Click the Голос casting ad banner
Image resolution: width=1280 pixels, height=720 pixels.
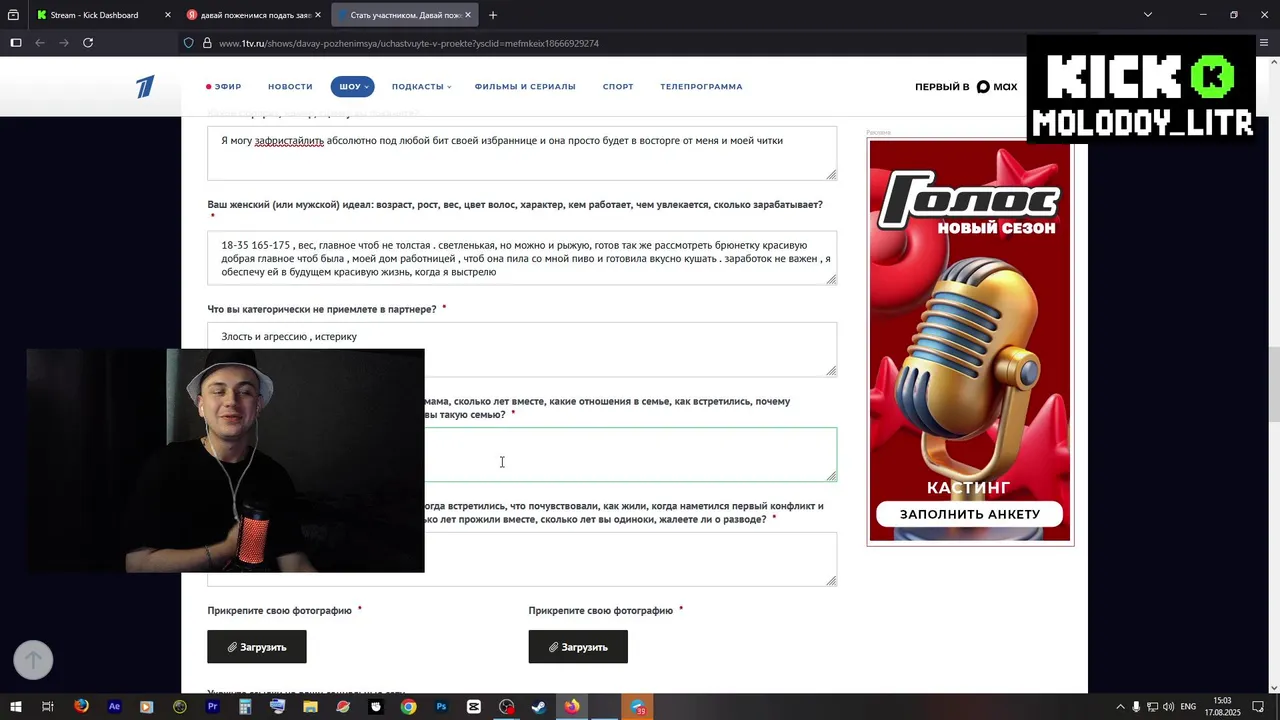970,341
